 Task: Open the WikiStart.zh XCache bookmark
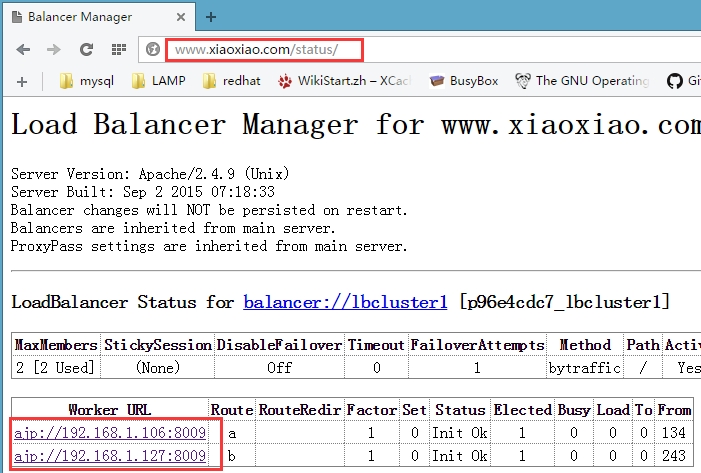tap(344, 81)
